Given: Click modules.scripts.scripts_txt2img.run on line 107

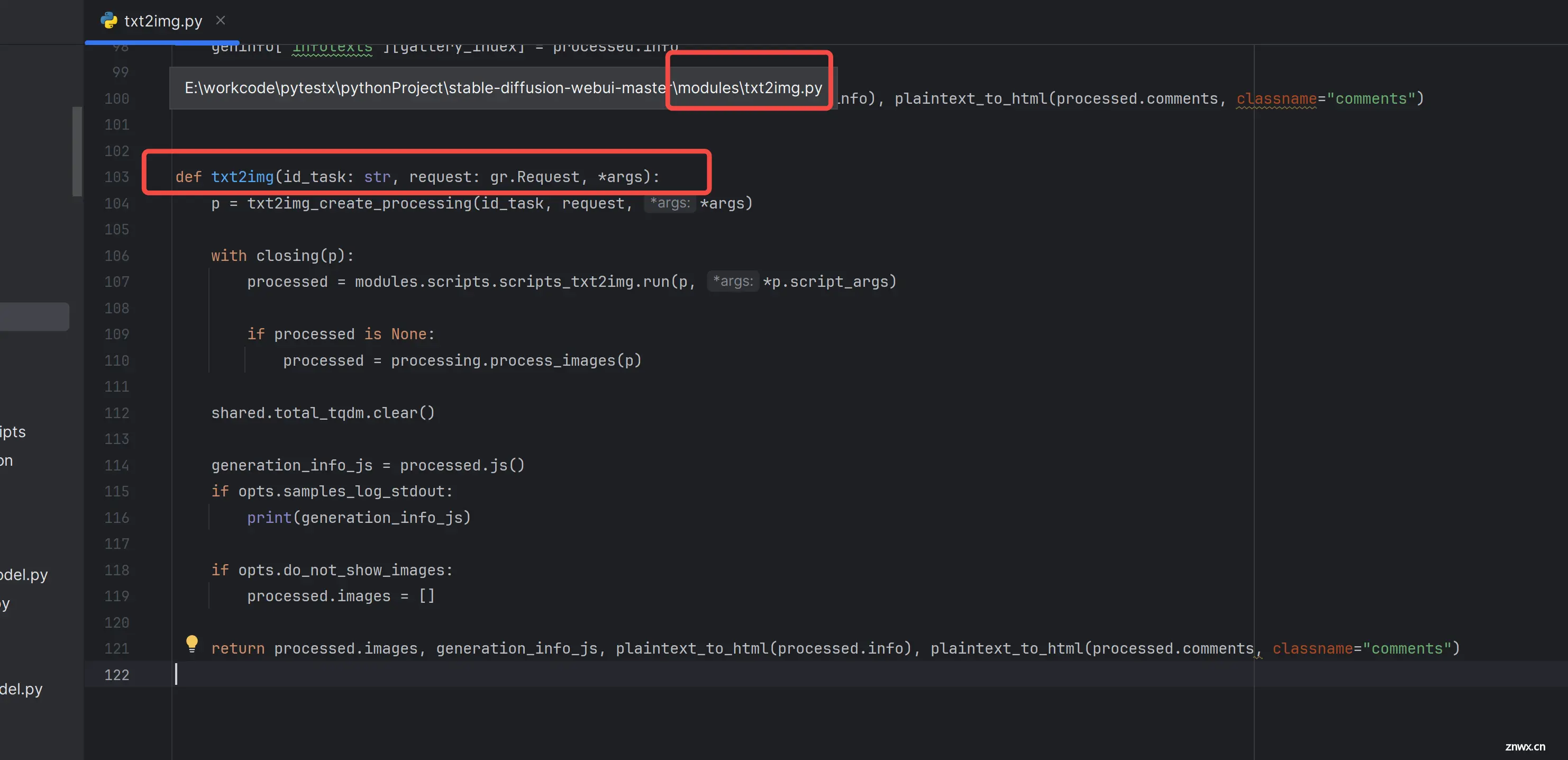Looking at the screenshot, I should click(x=512, y=282).
